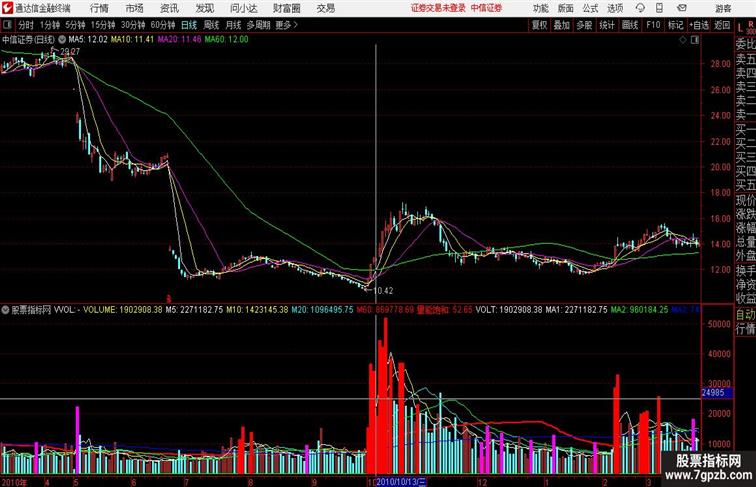Select the 日线 daily period
The image size is (756, 487).
pos(189,25)
